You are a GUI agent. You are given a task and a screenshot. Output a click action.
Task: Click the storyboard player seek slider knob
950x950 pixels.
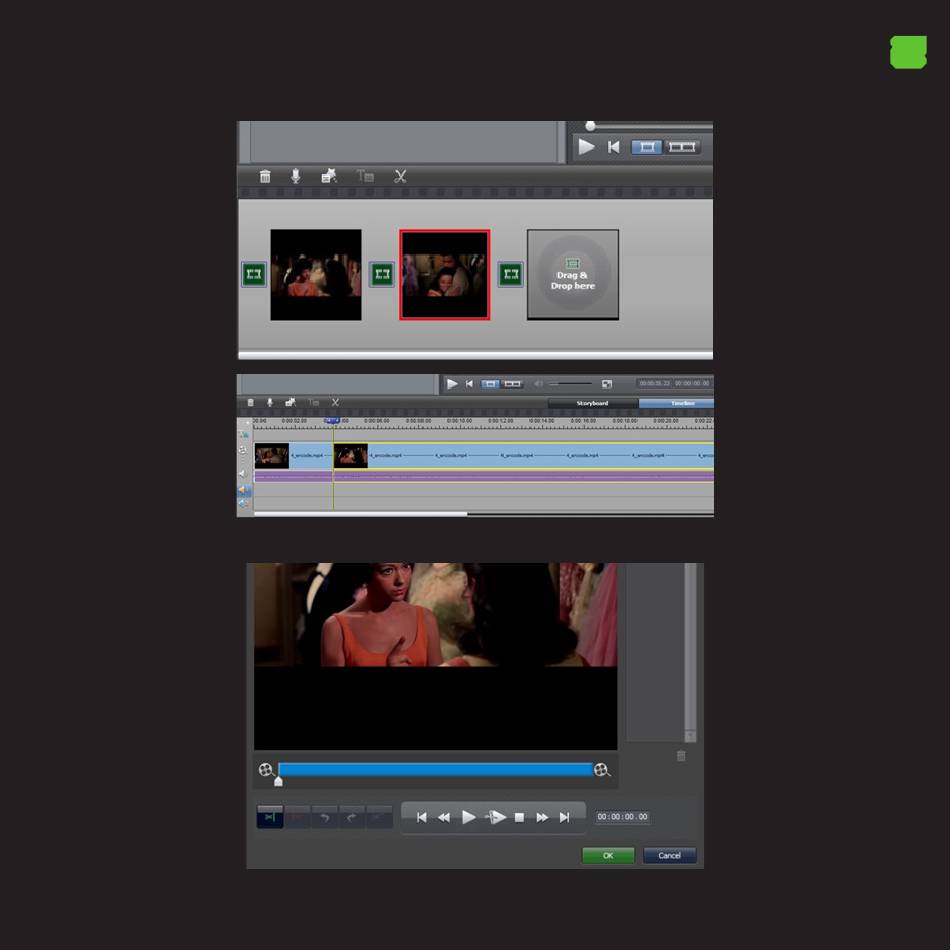click(590, 126)
